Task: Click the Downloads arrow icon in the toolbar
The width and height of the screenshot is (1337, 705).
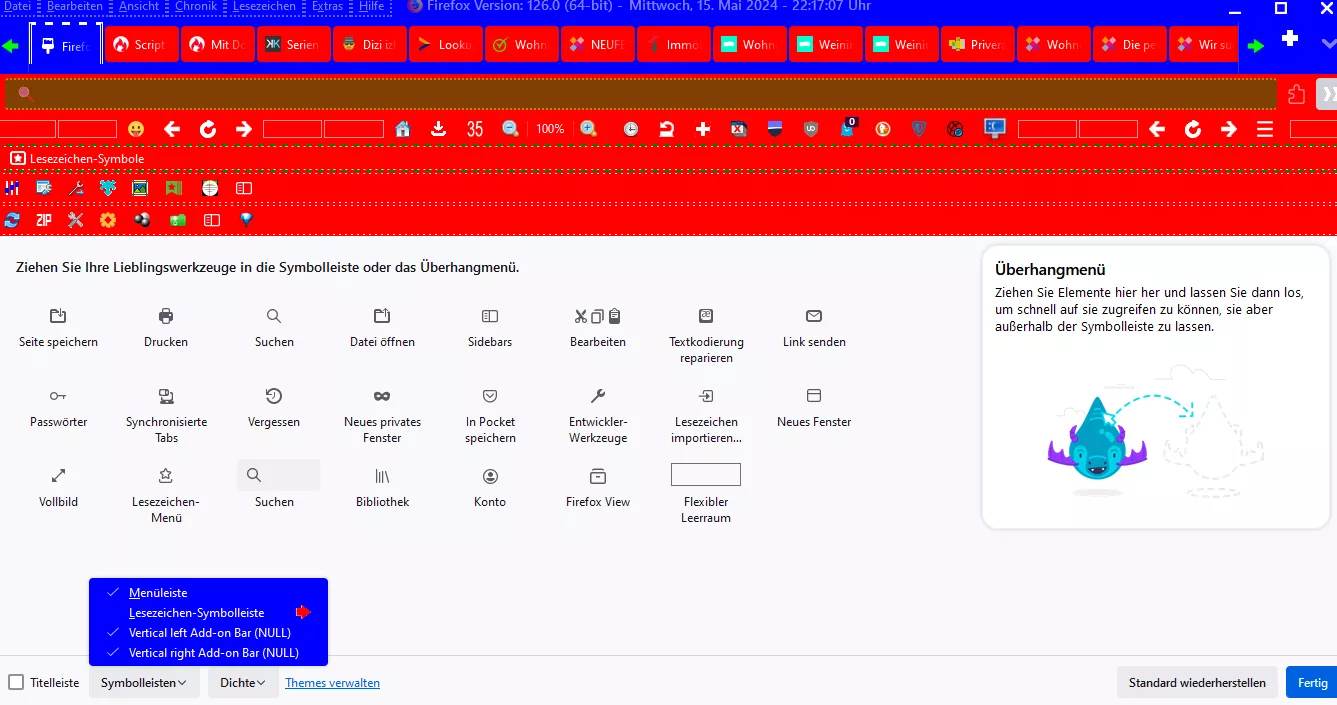Action: pyautogui.click(x=438, y=129)
